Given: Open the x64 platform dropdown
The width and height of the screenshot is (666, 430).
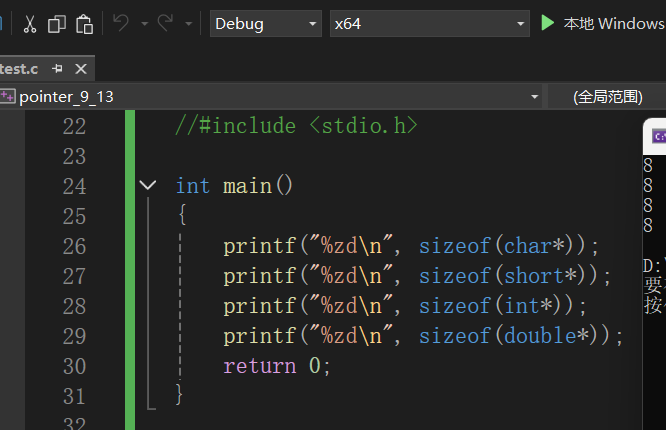Looking at the screenshot, I should [x=430, y=24].
